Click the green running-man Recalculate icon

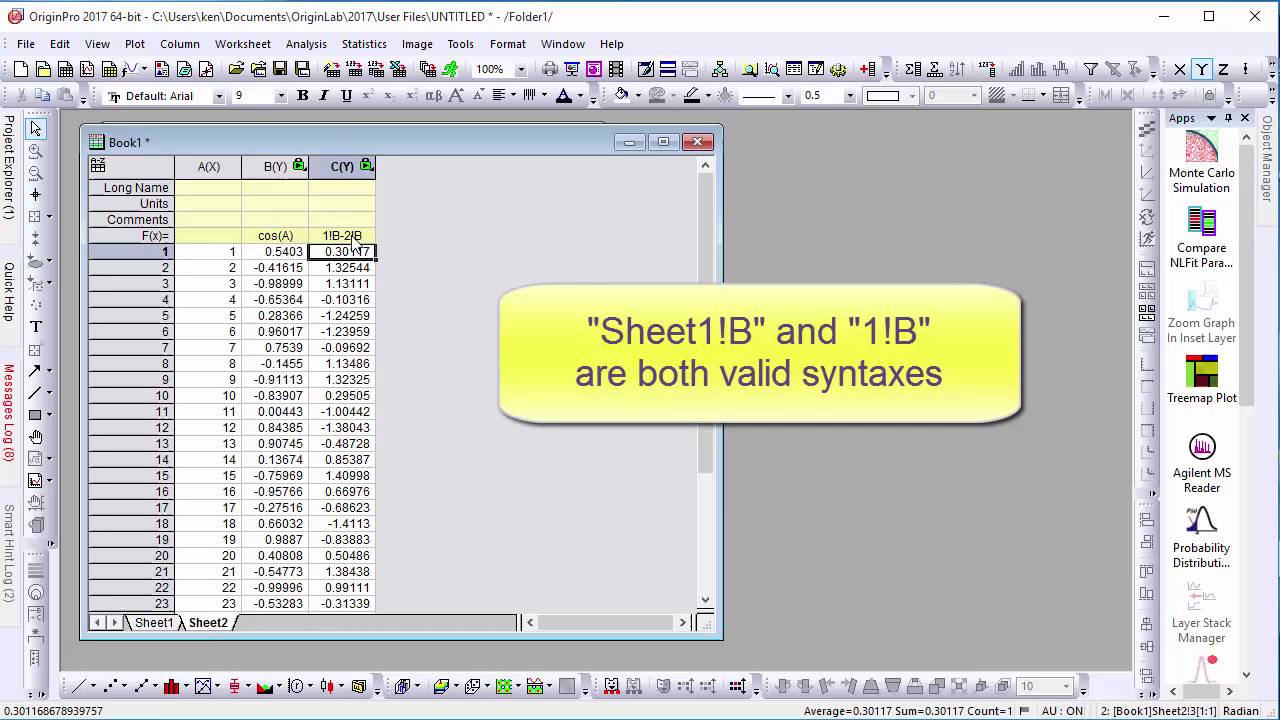click(451, 69)
